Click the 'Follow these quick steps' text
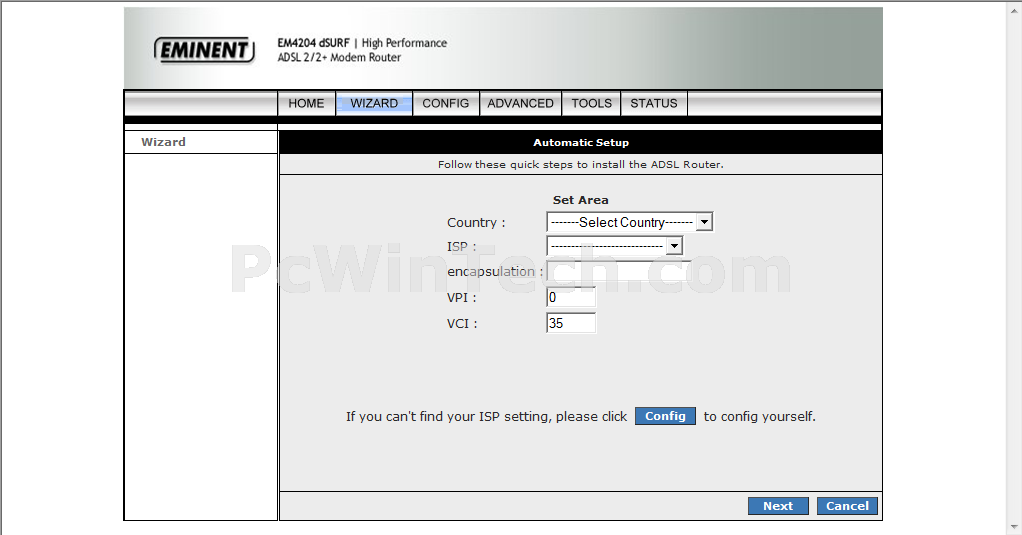 (x=581, y=164)
